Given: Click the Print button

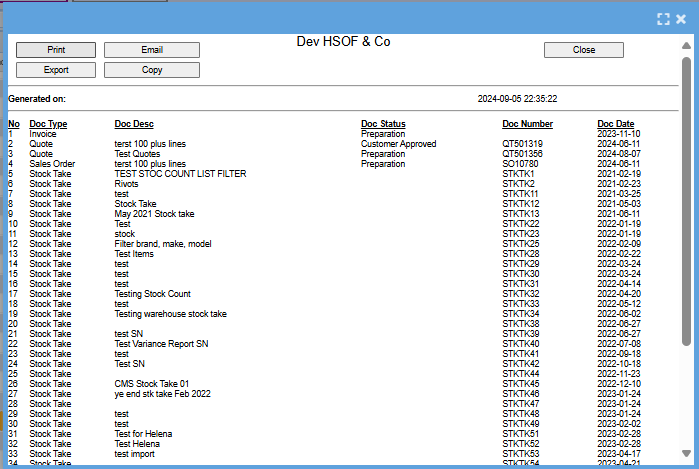Looking at the screenshot, I should click(x=56, y=50).
